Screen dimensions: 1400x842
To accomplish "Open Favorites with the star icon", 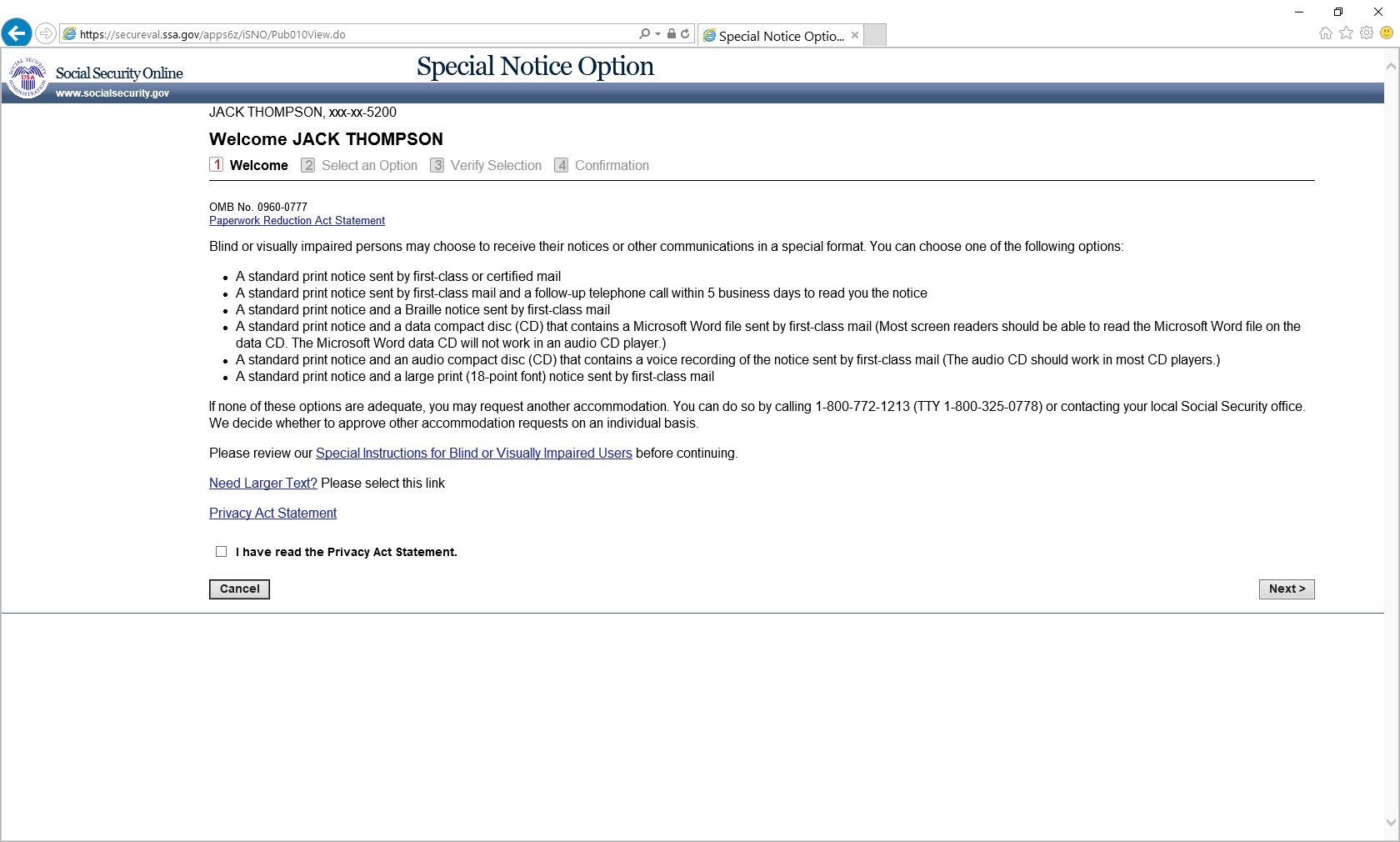I will [x=1346, y=33].
